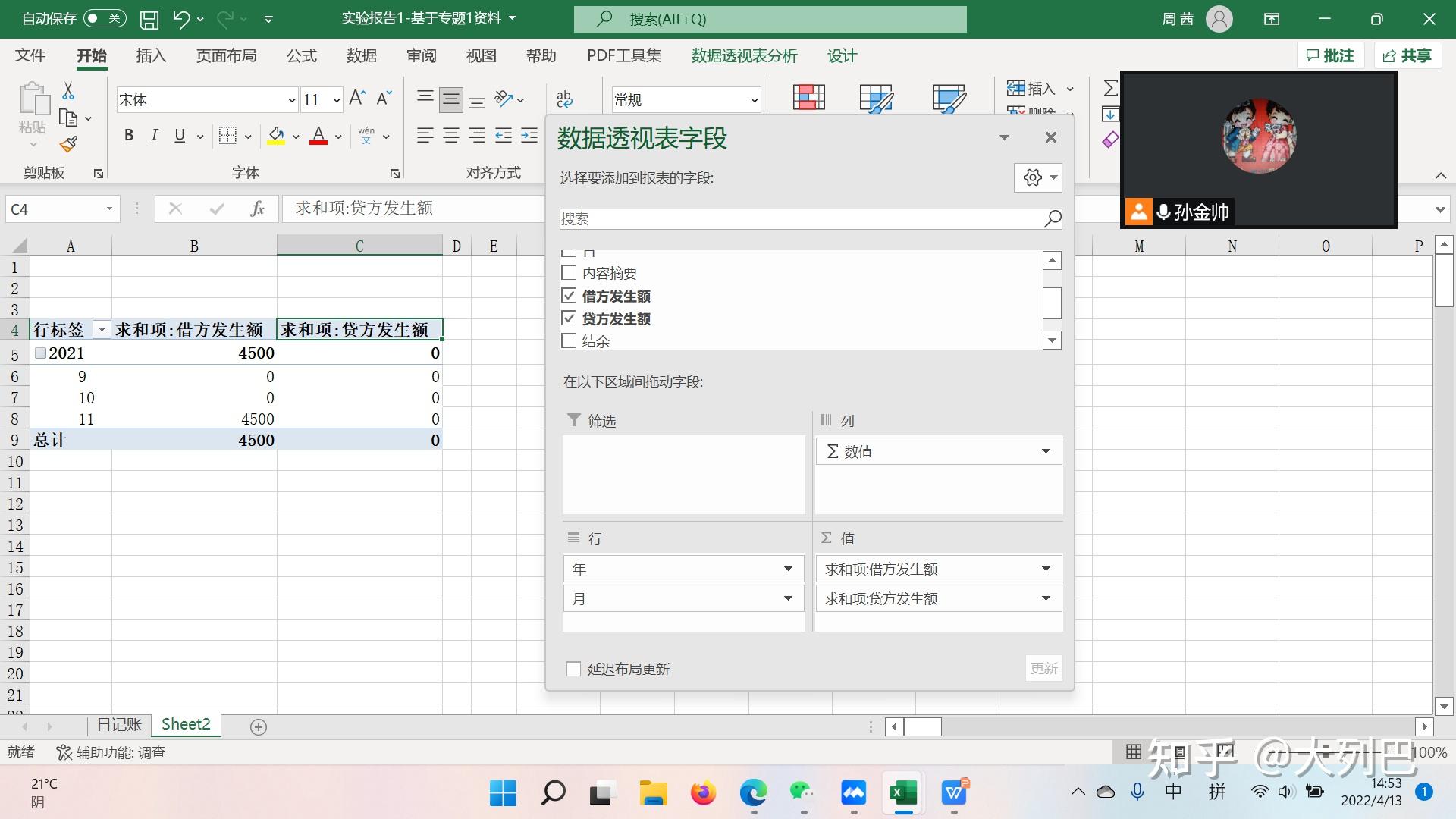Click the Cut scissors icon
The width and height of the screenshot is (1456, 819).
click(x=68, y=91)
